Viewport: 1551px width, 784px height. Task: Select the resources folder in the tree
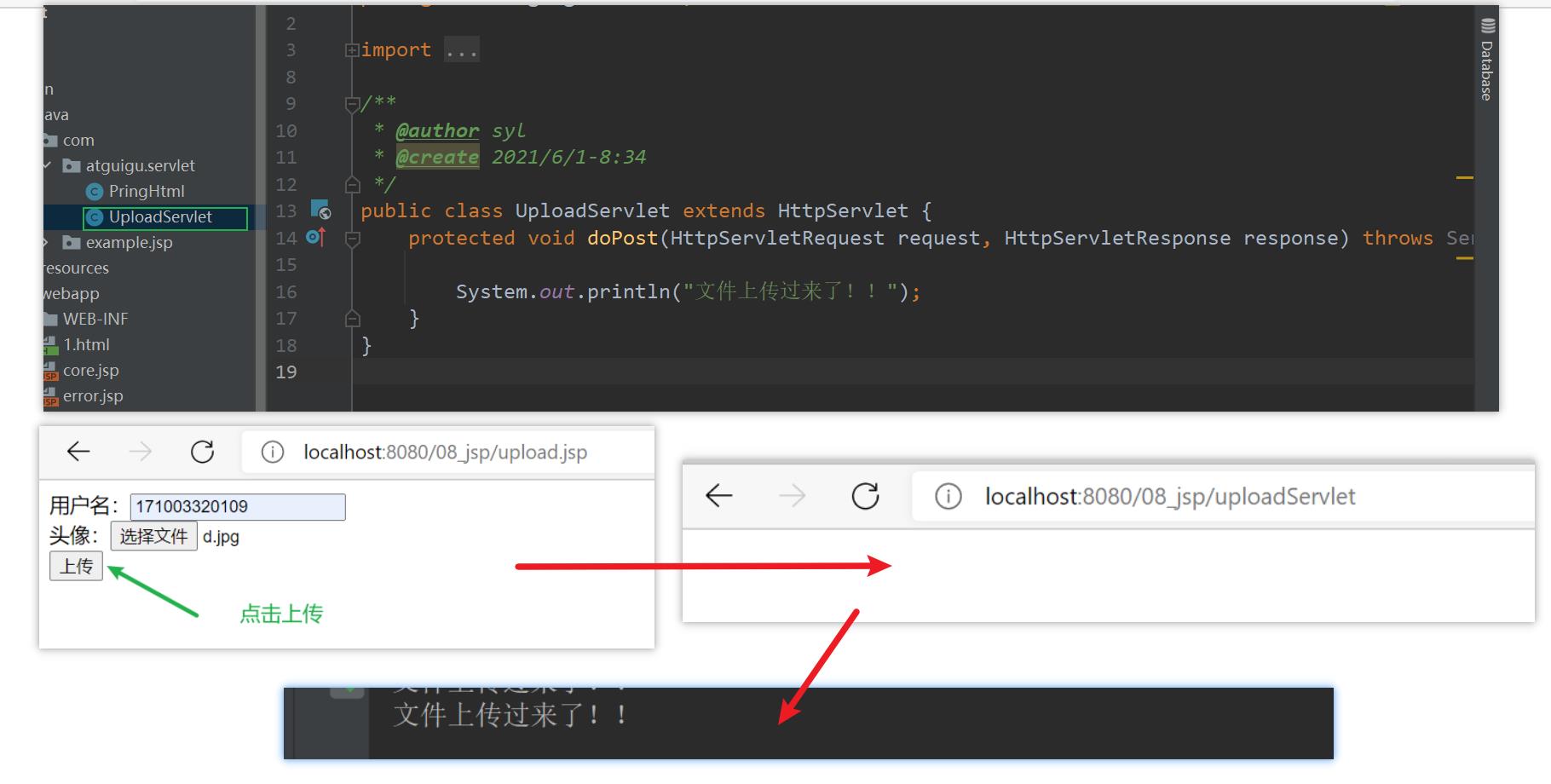(76, 268)
